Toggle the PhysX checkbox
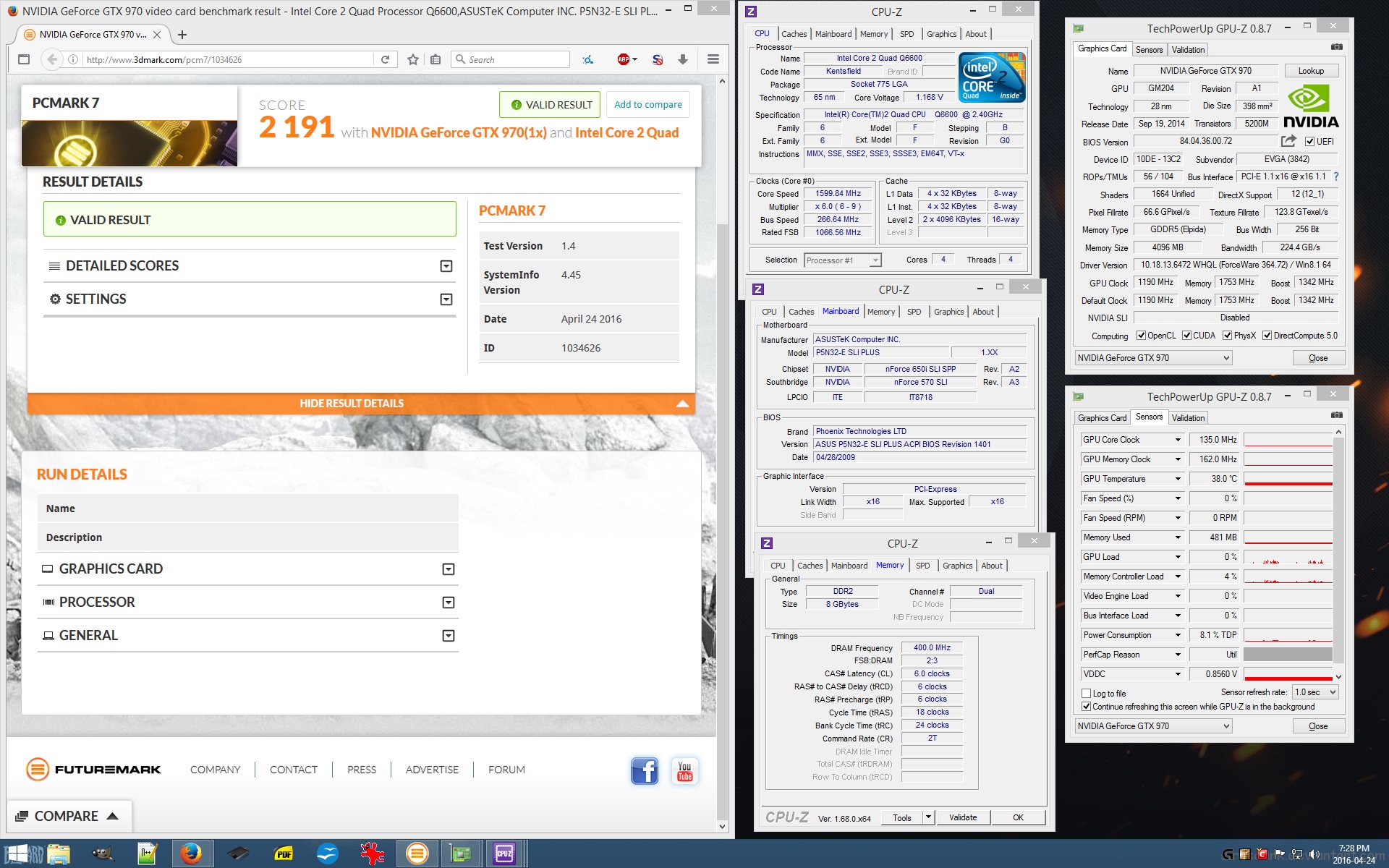 pos(1227,336)
